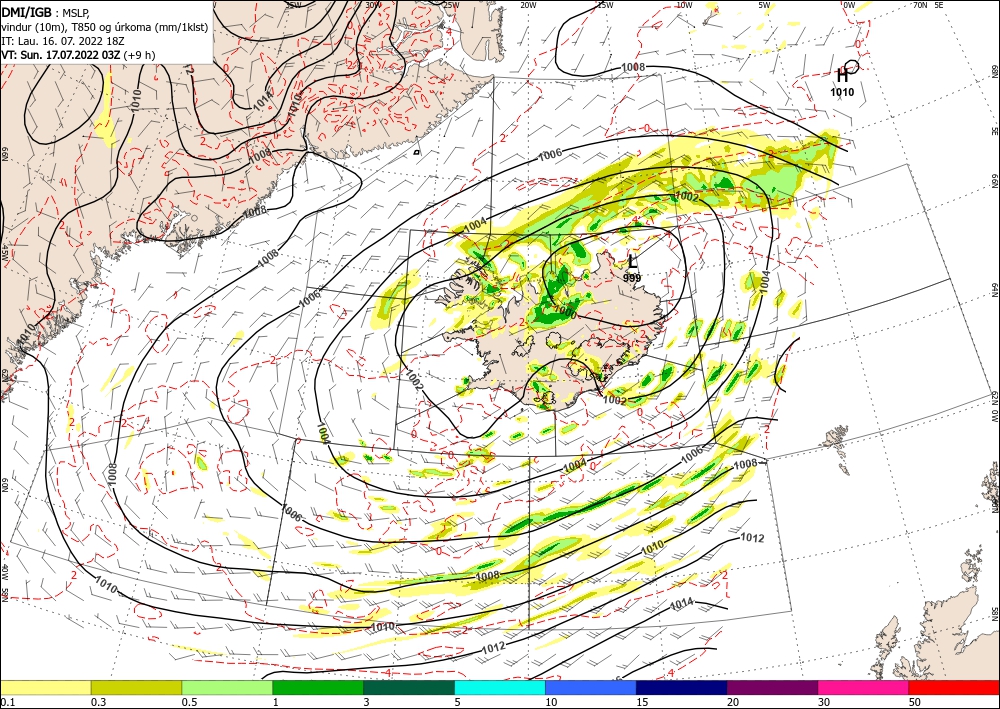Image resolution: width=1000 pixels, height=709 pixels.
Task: Click the 20W longitude label at top
Action: click(527, 5)
